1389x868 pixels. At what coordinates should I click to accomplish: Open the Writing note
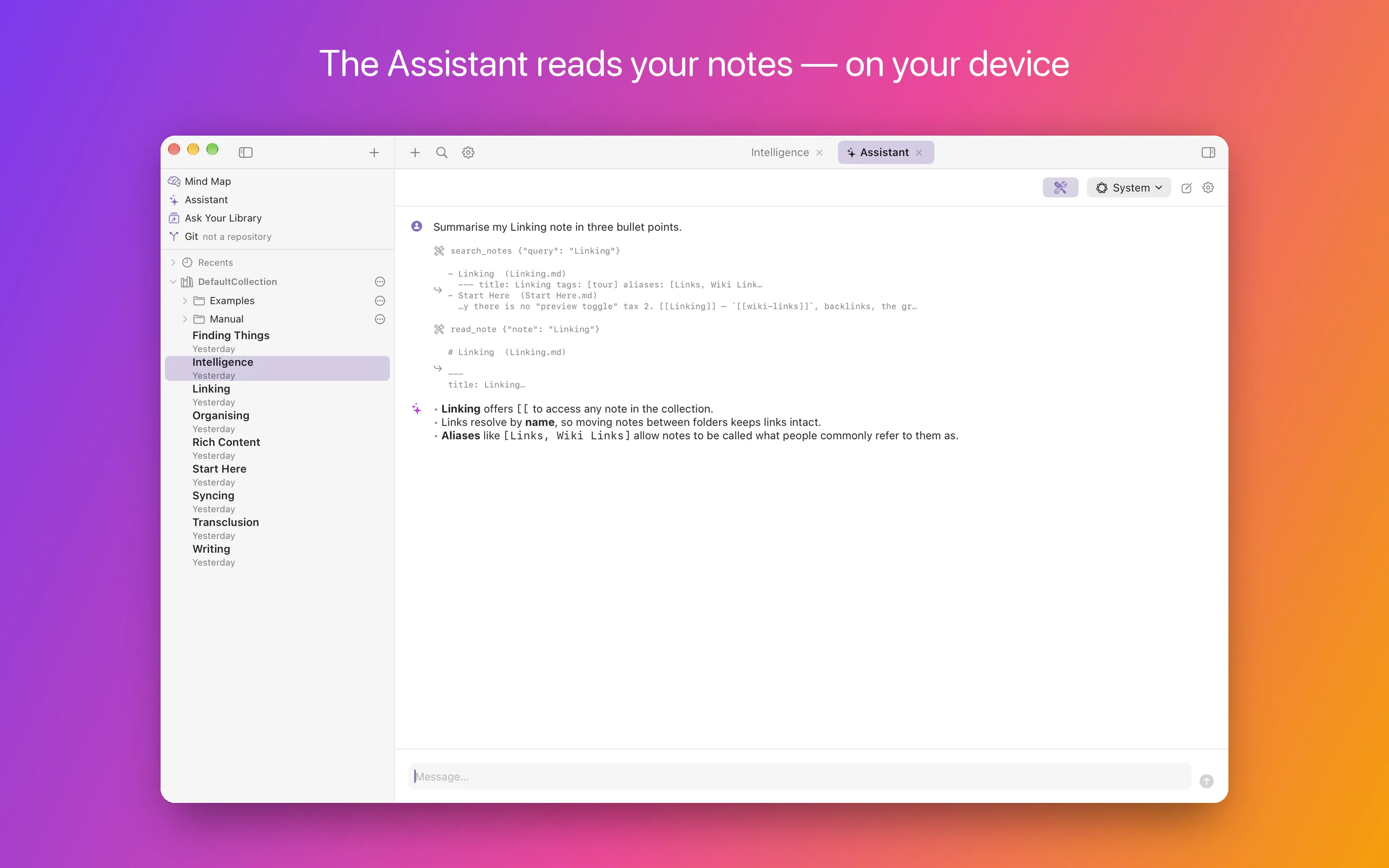click(x=277, y=555)
